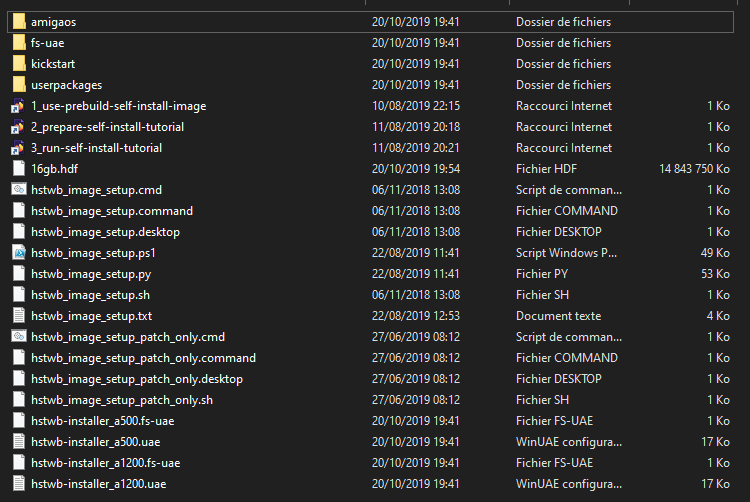Click file name 2_prepare-self-install-tutorial
Image resolution: width=750 pixels, height=502 pixels.
[108, 127]
